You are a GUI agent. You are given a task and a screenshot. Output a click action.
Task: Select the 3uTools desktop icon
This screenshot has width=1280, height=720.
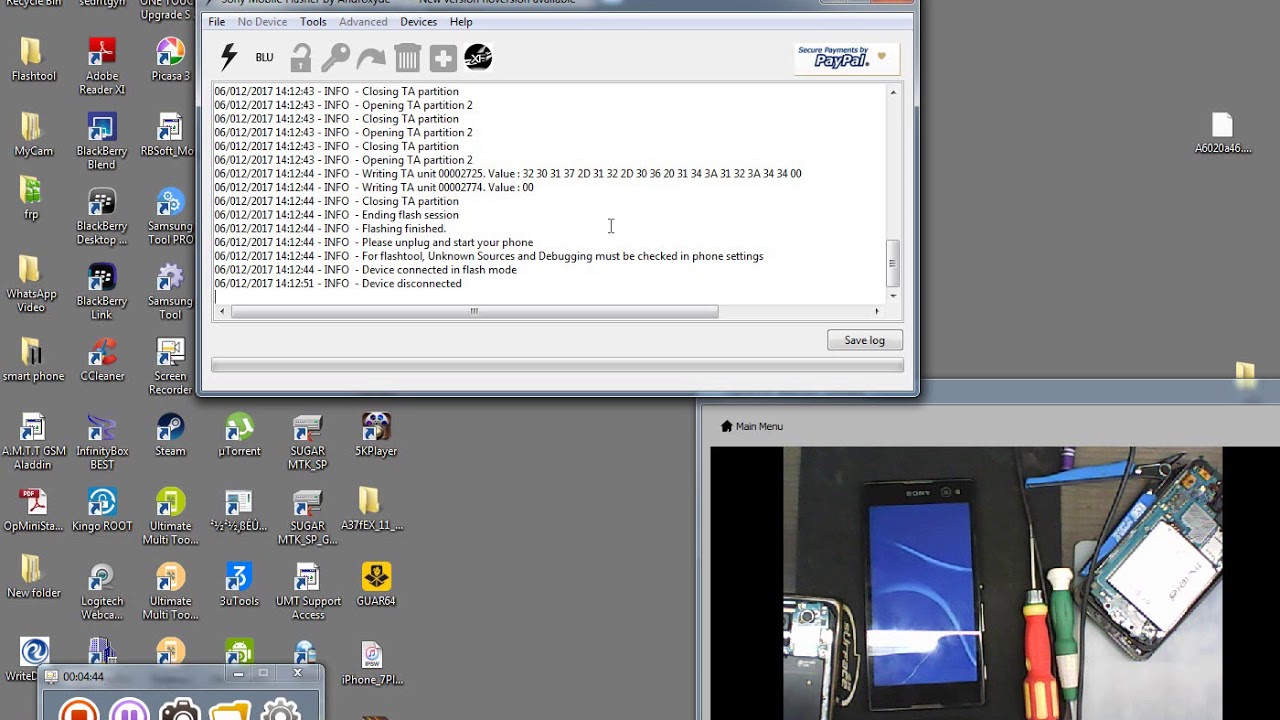pos(239,584)
